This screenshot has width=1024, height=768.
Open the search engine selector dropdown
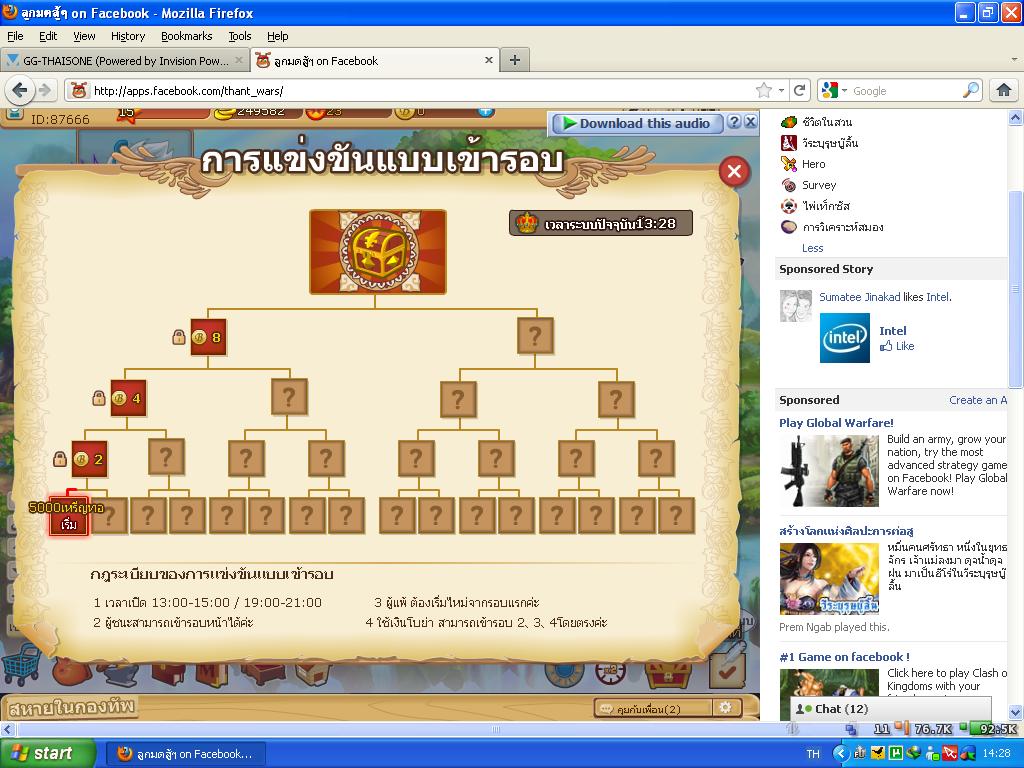click(835, 91)
